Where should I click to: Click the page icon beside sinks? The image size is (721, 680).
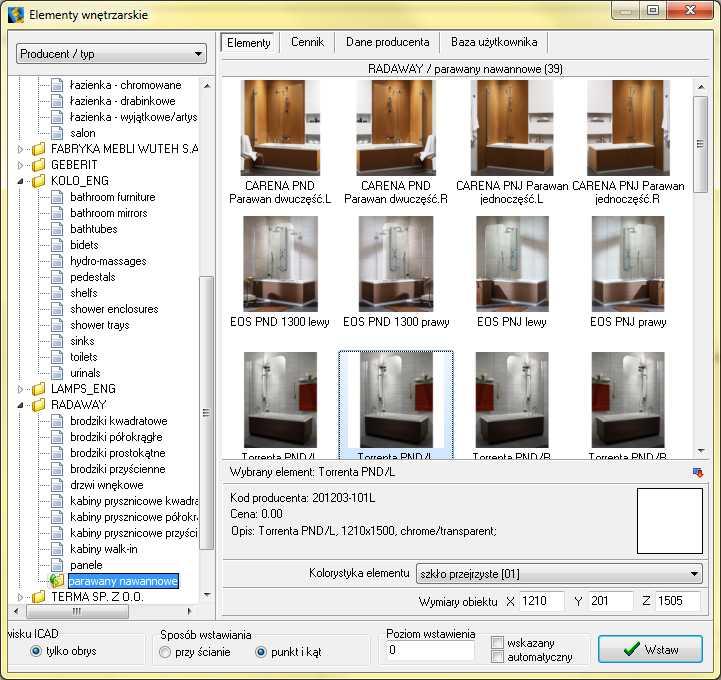coord(57,341)
